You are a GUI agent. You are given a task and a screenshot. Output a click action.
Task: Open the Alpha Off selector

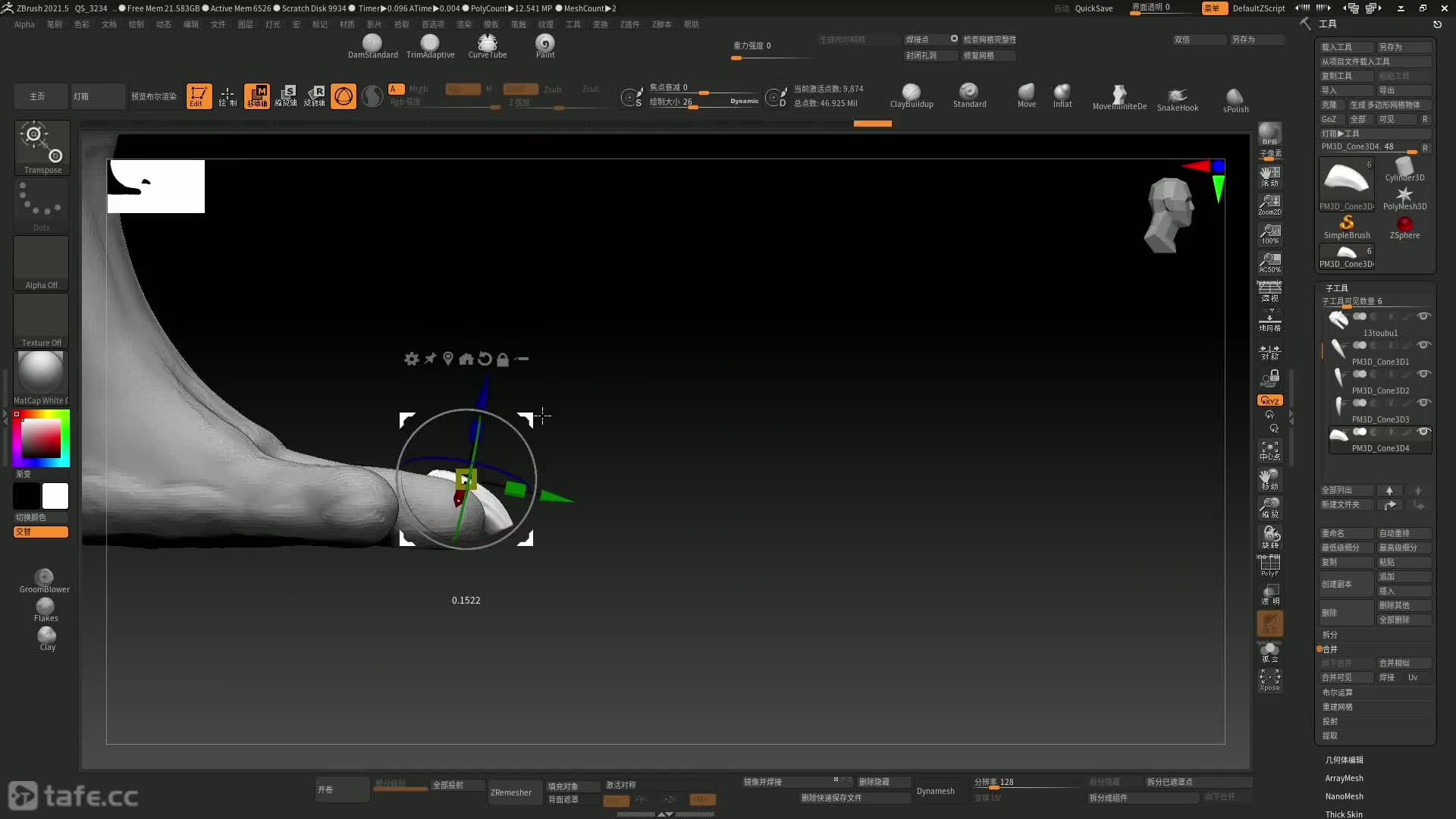tap(42, 263)
